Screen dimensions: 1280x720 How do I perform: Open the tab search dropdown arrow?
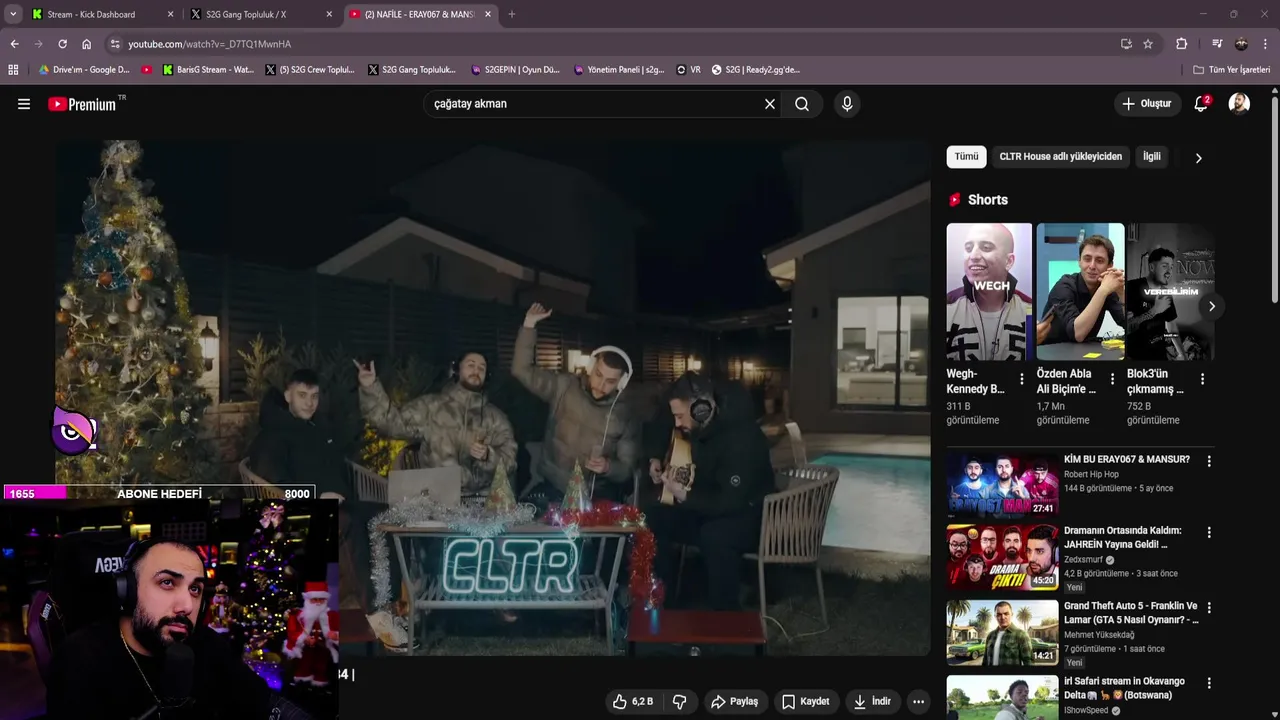coord(13,14)
